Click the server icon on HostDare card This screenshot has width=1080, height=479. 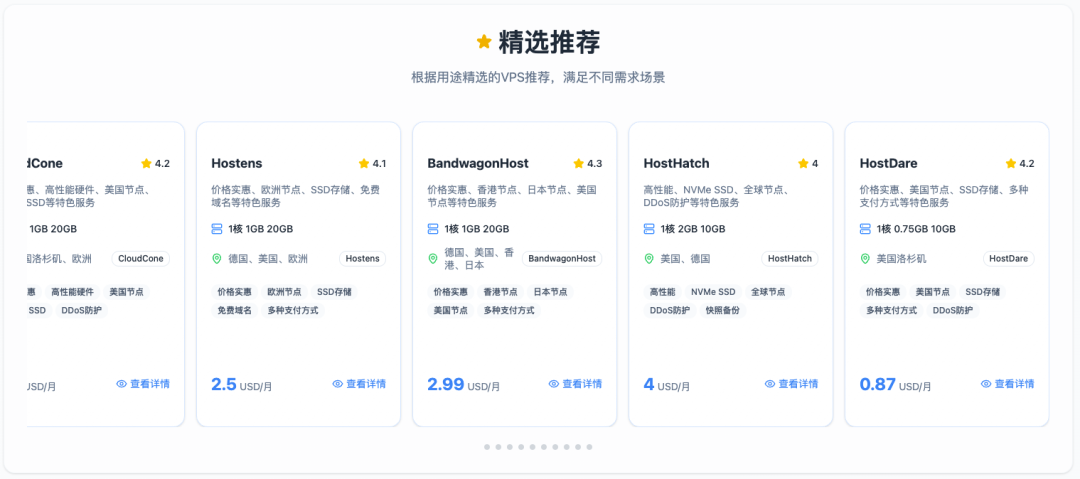click(x=865, y=228)
